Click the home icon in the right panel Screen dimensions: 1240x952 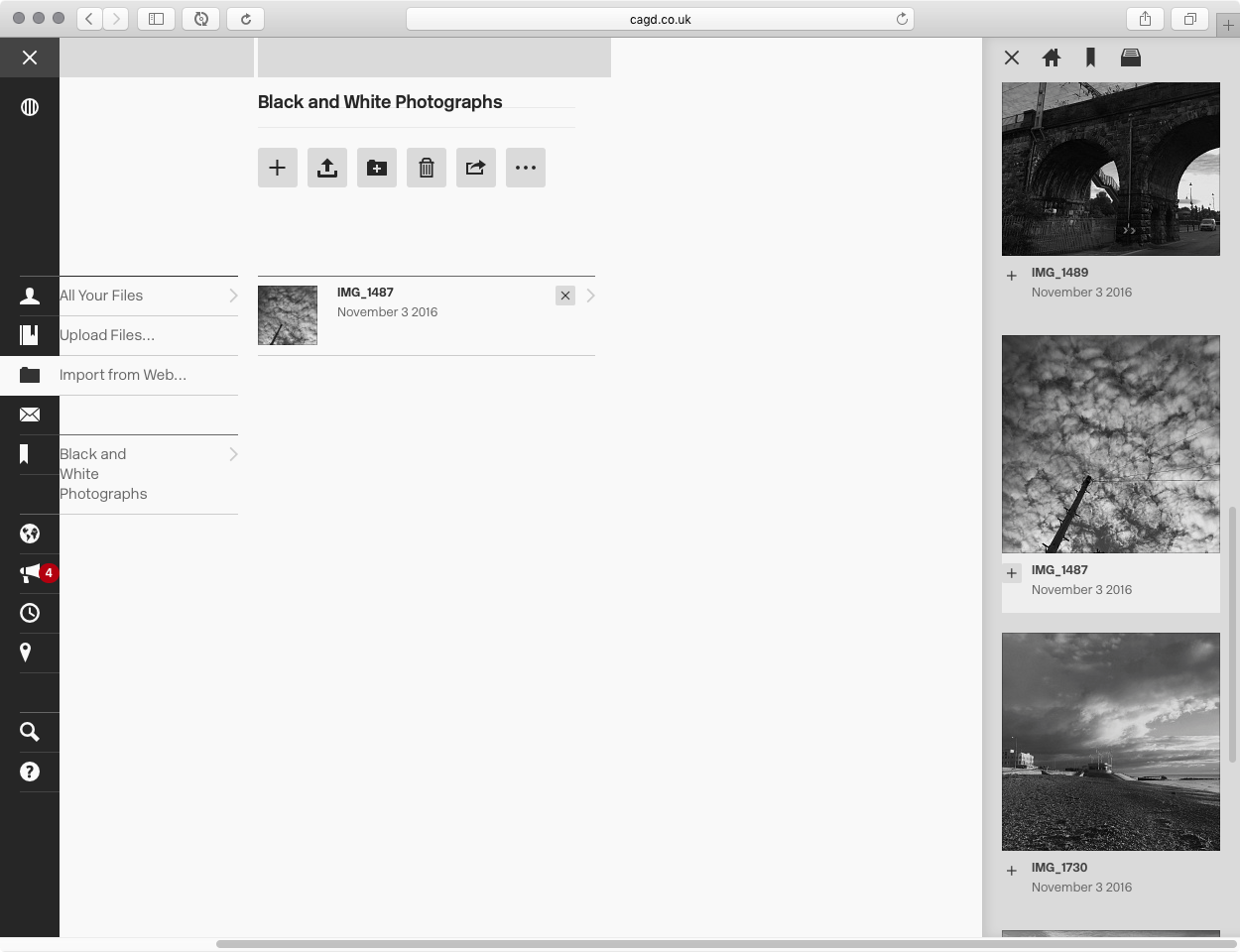coord(1052,58)
